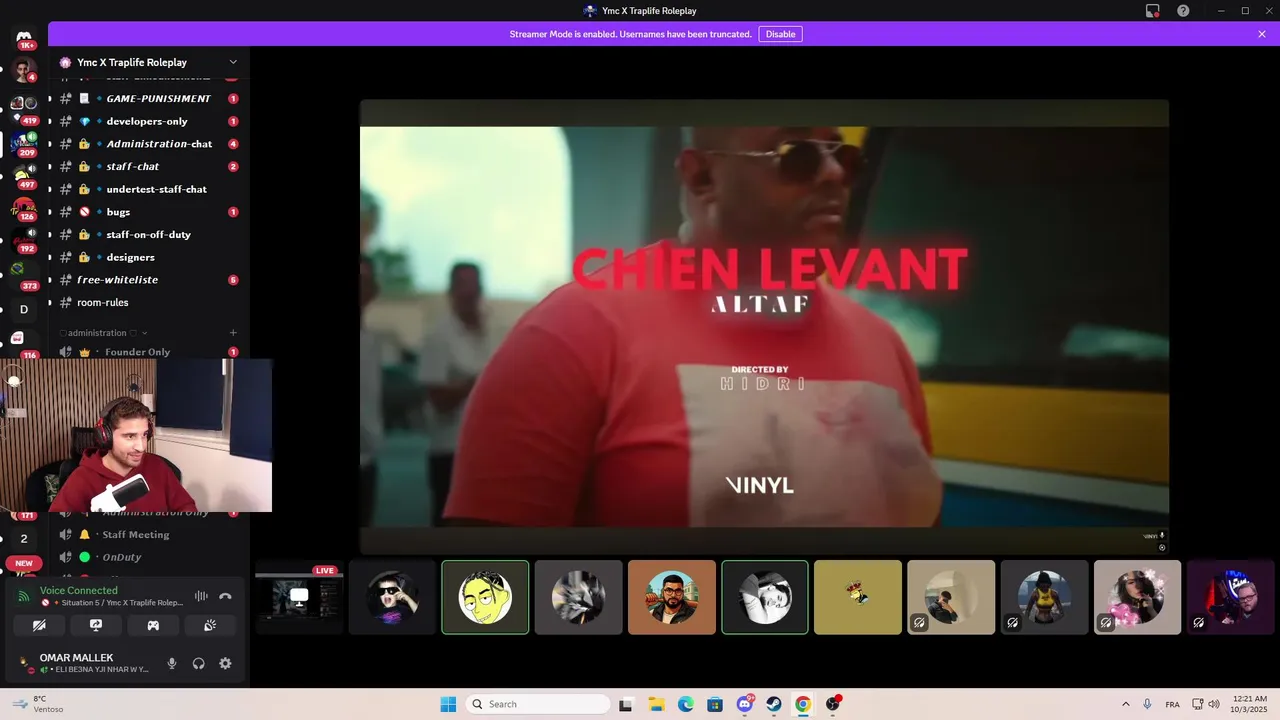Select the bearded man in orange tile

coord(672,597)
